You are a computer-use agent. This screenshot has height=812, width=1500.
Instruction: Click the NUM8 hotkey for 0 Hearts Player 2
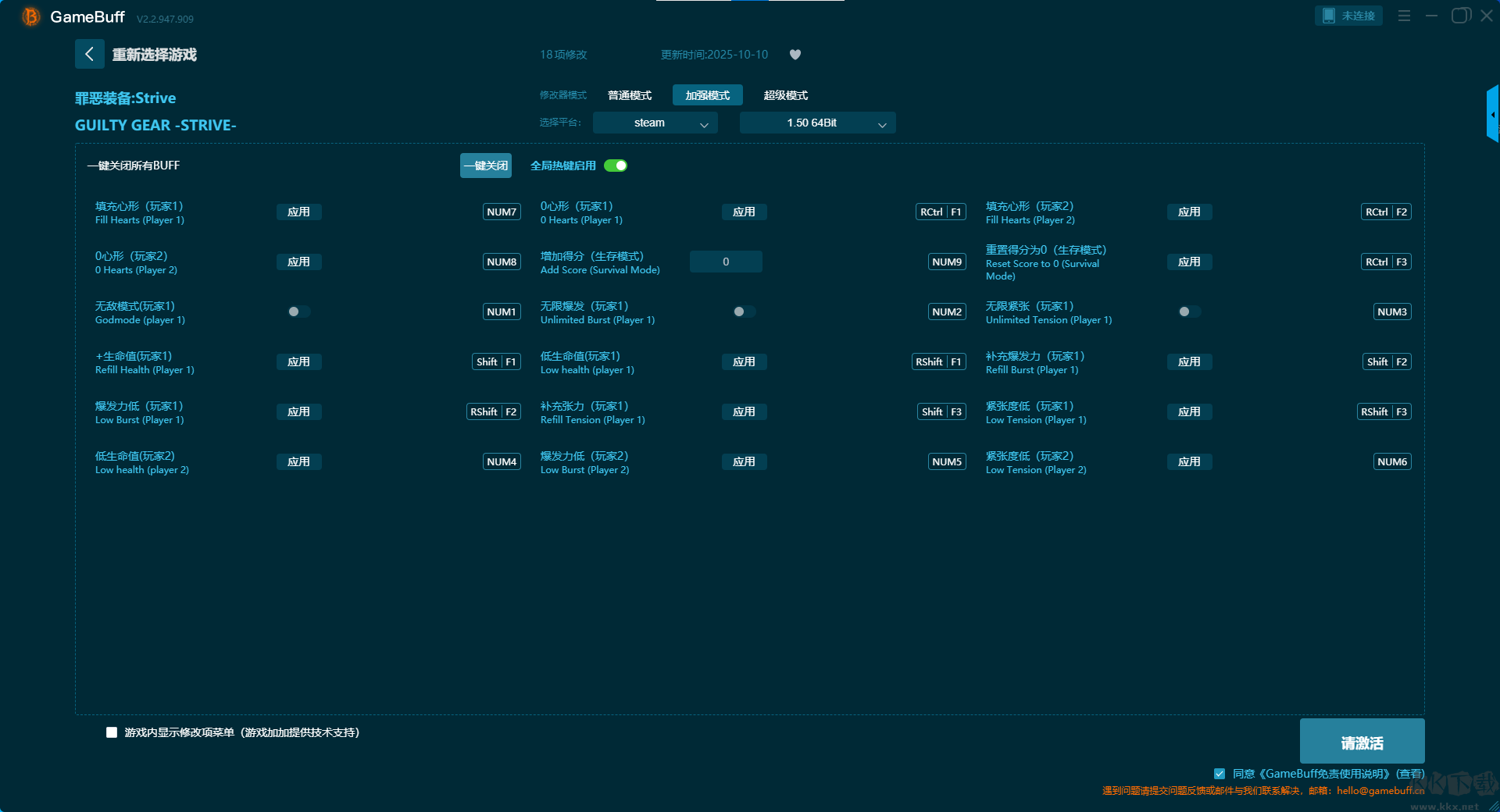(502, 262)
